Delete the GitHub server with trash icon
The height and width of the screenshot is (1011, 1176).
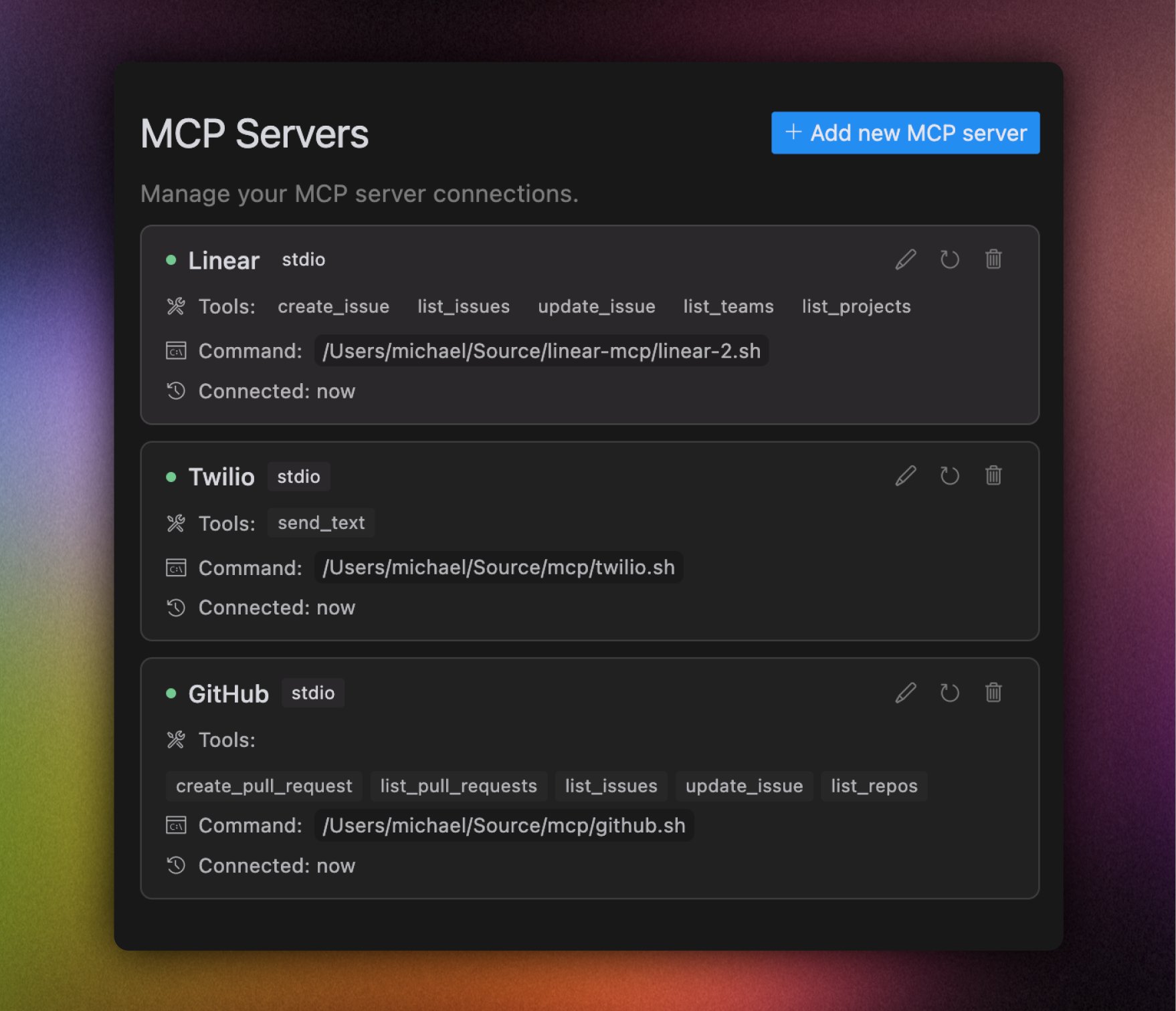(993, 691)
